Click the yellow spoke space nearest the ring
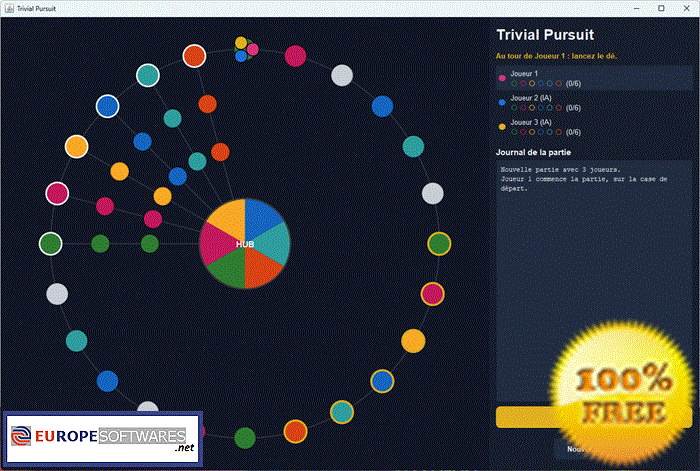 120,171
